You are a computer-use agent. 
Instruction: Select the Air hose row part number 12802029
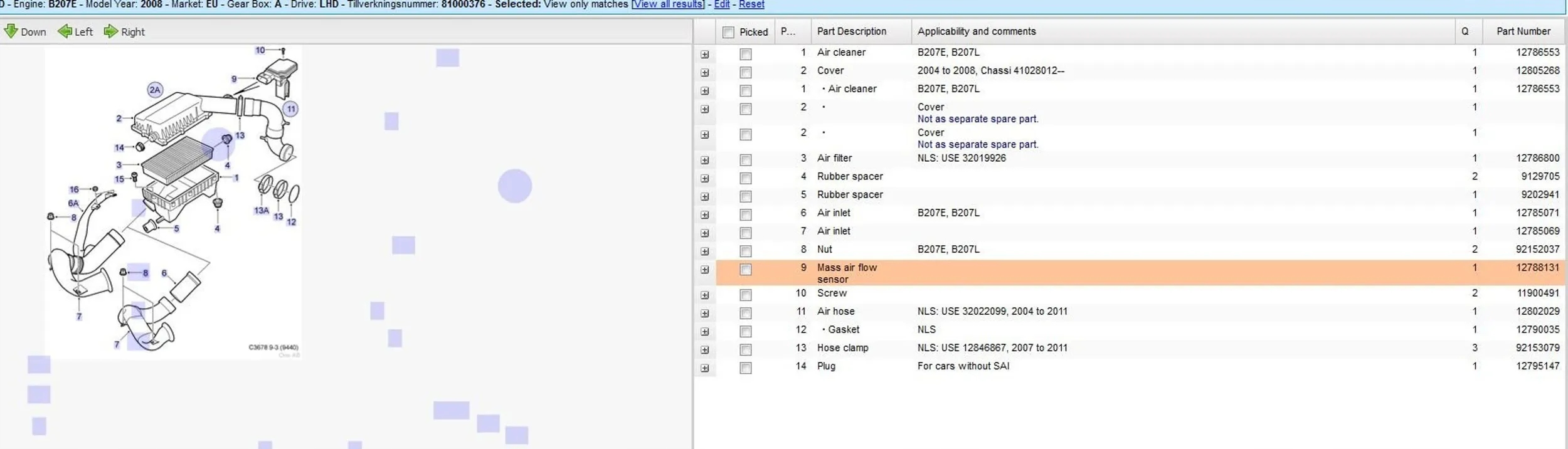[1537, 312]
